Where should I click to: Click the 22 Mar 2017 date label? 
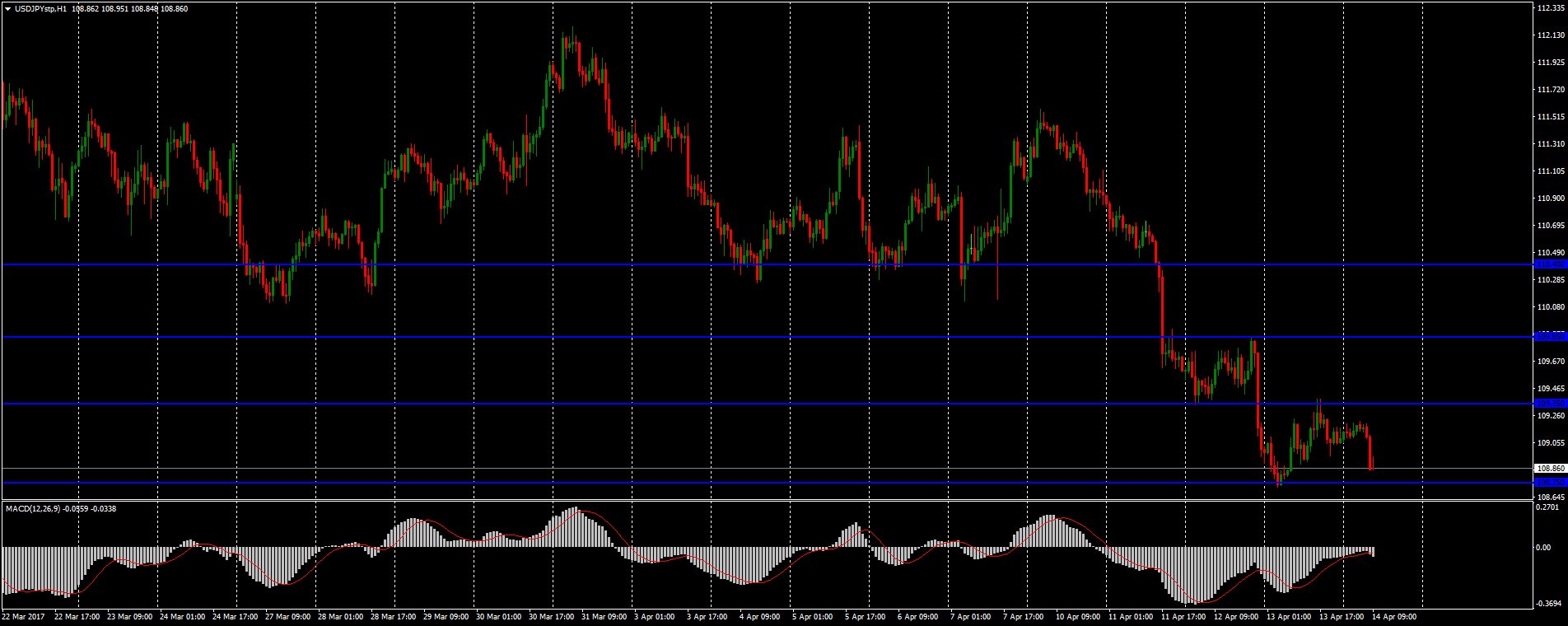point(24,616)
